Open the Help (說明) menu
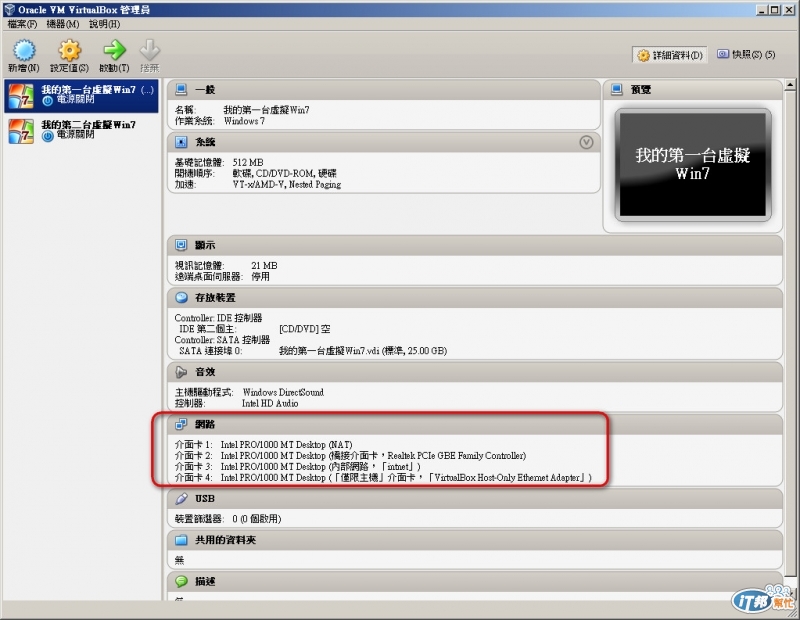 (x=104, y=24)
